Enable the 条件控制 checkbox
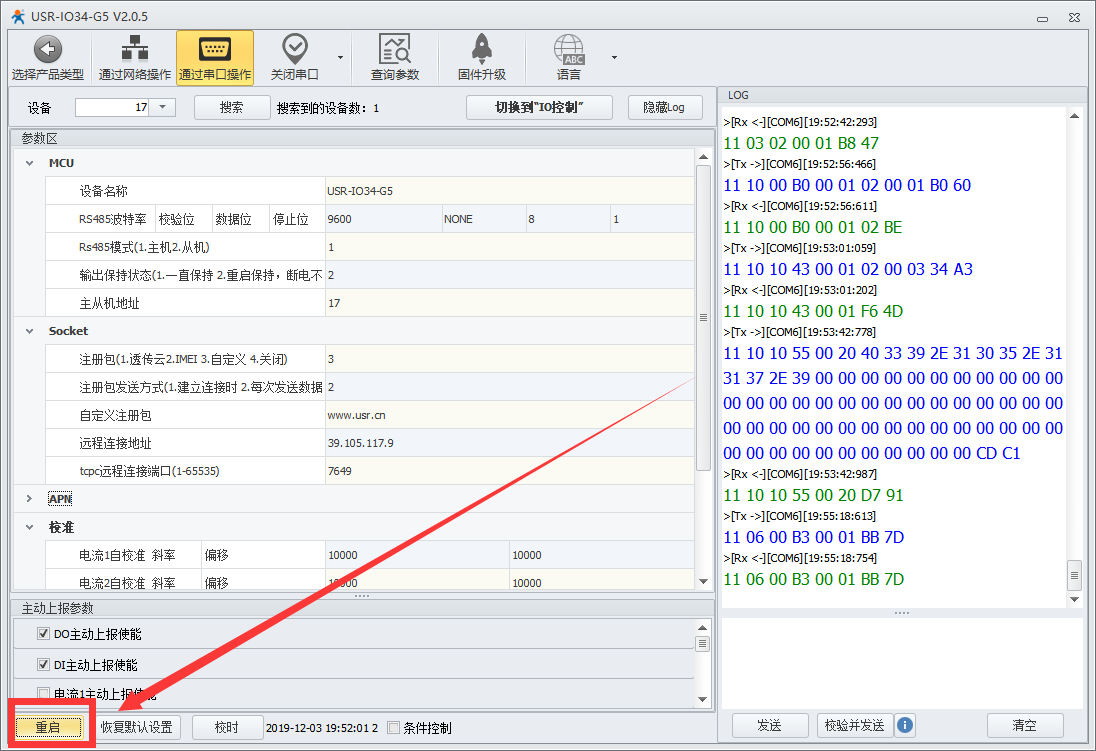Image resolution: width=1096 pixels, height=751 pixels. [x=394, y=728]
